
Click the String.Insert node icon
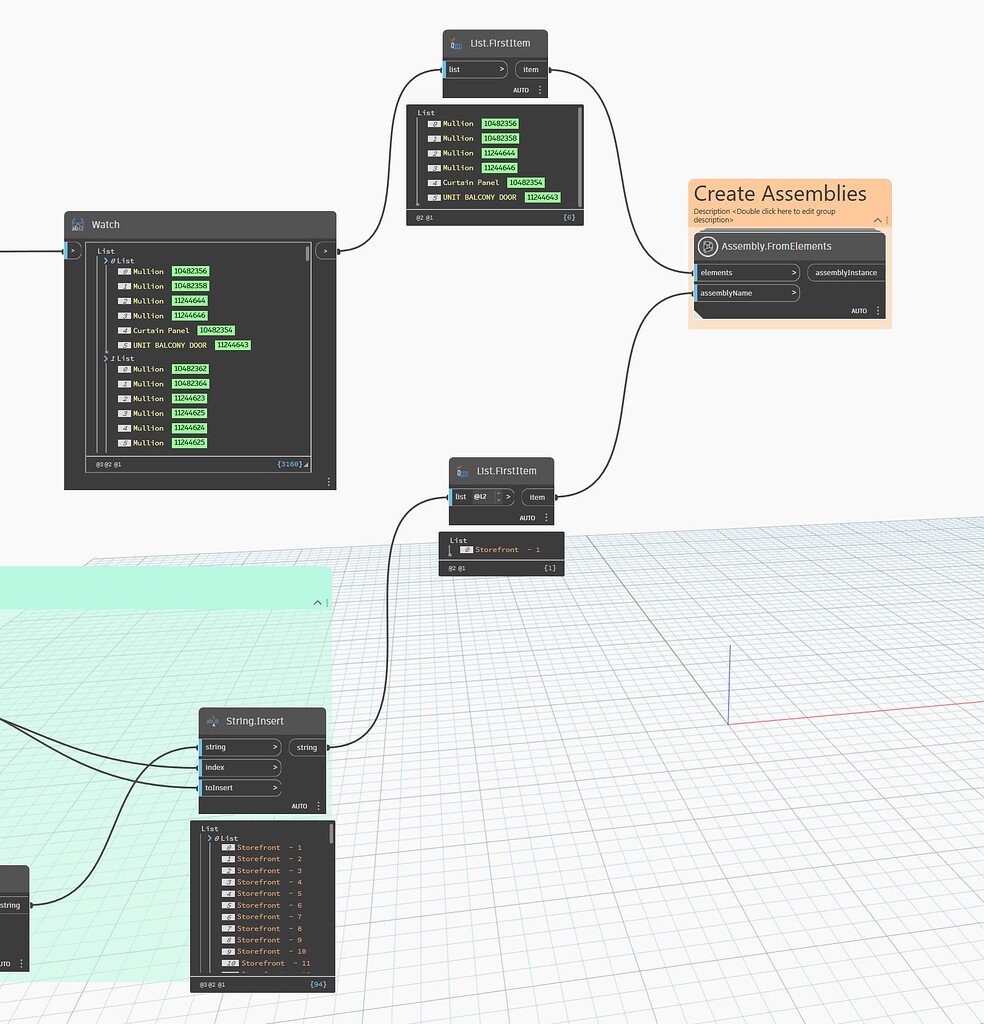point(212,720)
